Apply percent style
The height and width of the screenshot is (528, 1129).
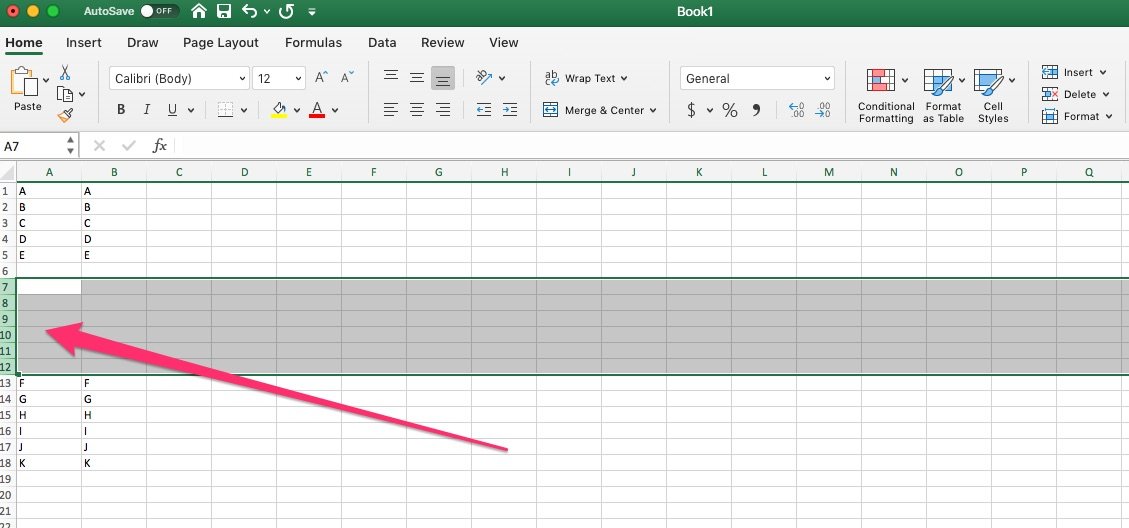coord(730,110)
